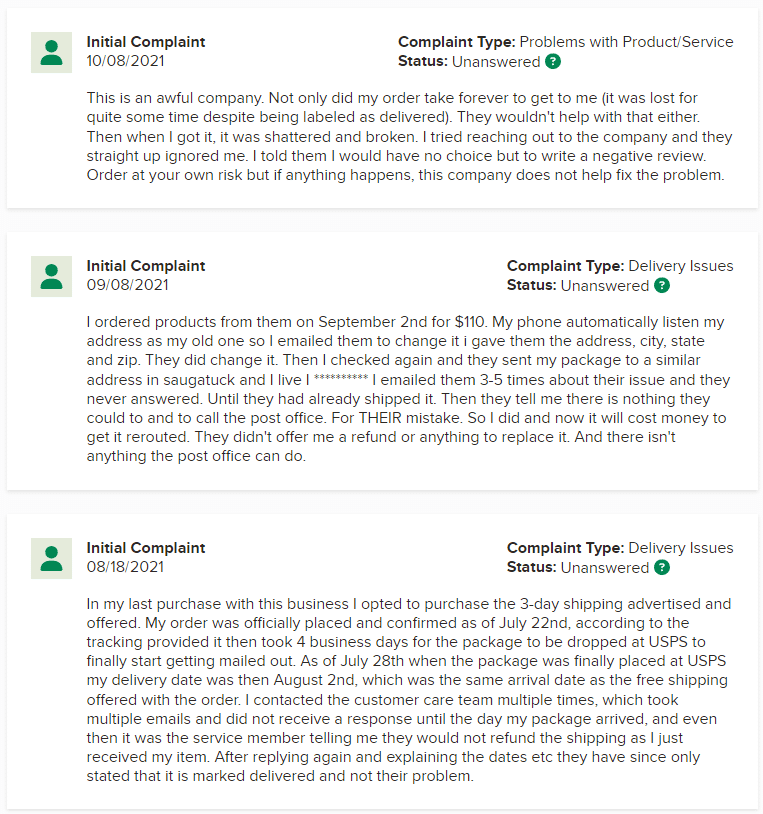Click the Problems with Product/Service complaint type

pos(627,42)
